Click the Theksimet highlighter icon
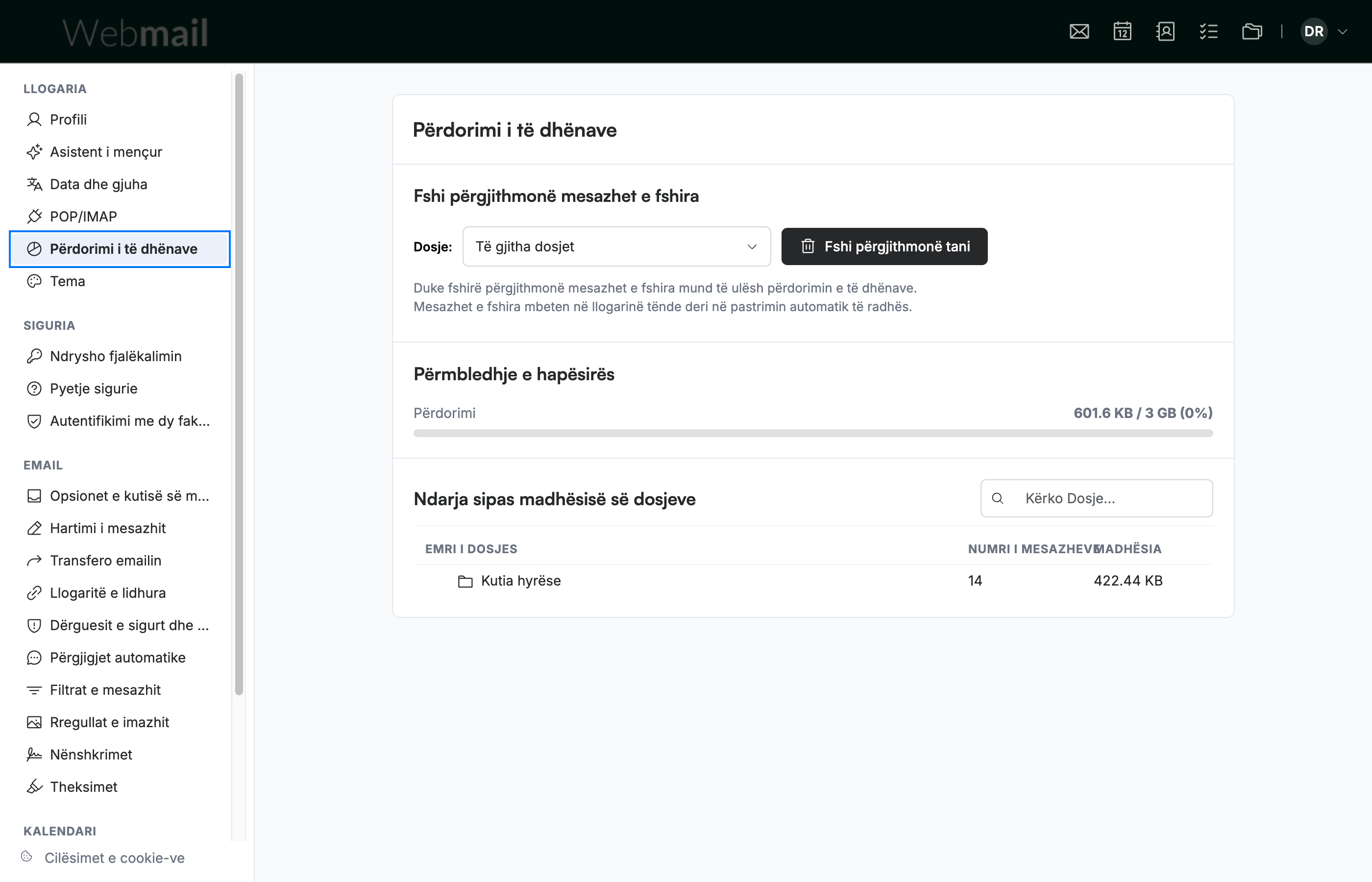The image size is (1372, 882). tap(34, 787)
